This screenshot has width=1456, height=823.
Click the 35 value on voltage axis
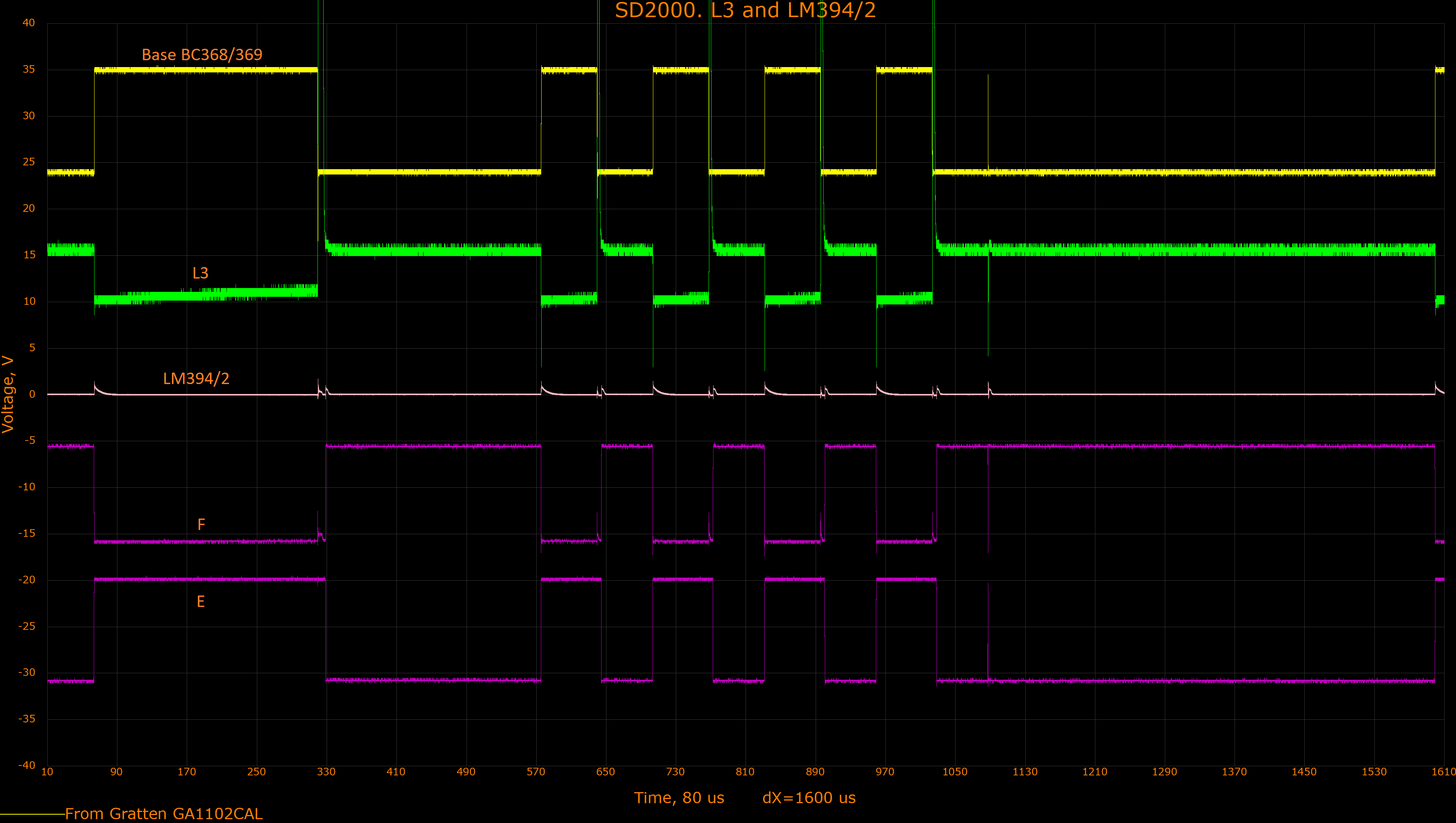point(28,69)
